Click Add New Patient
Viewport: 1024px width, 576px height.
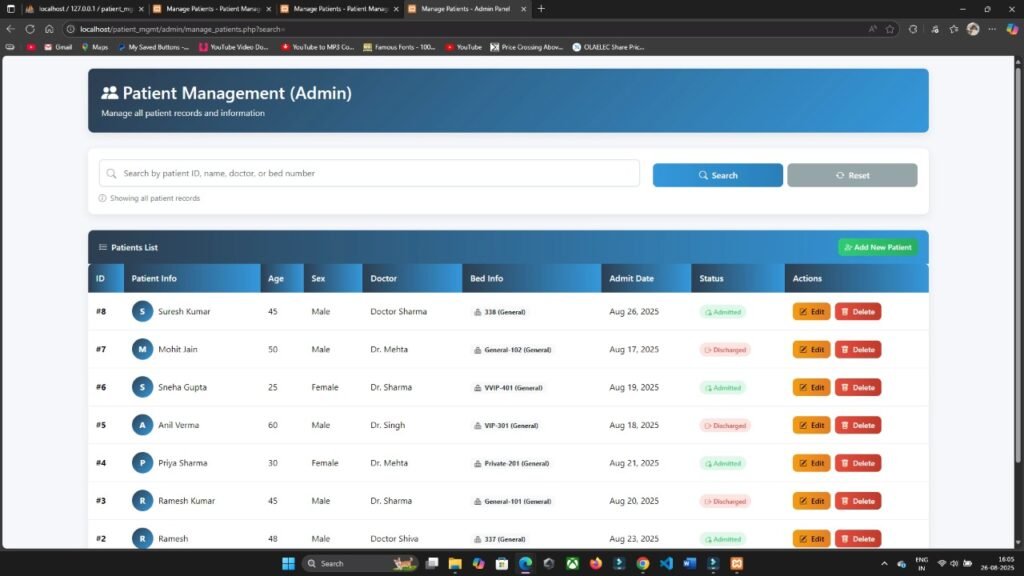pyautogui.click(x=877, y=247)
